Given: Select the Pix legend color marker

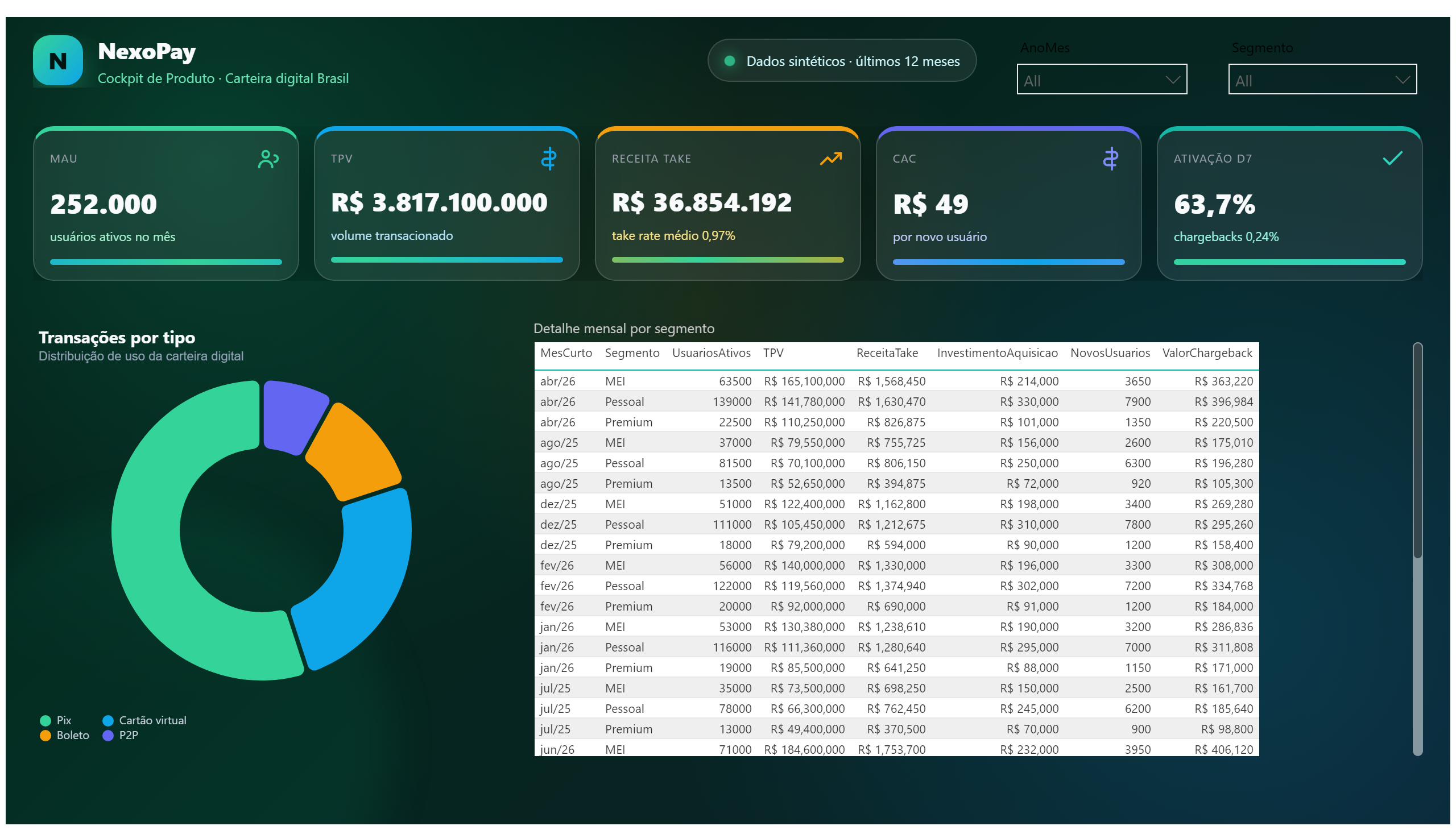Looking at the screenshot, I should click(x=45, y=720).
